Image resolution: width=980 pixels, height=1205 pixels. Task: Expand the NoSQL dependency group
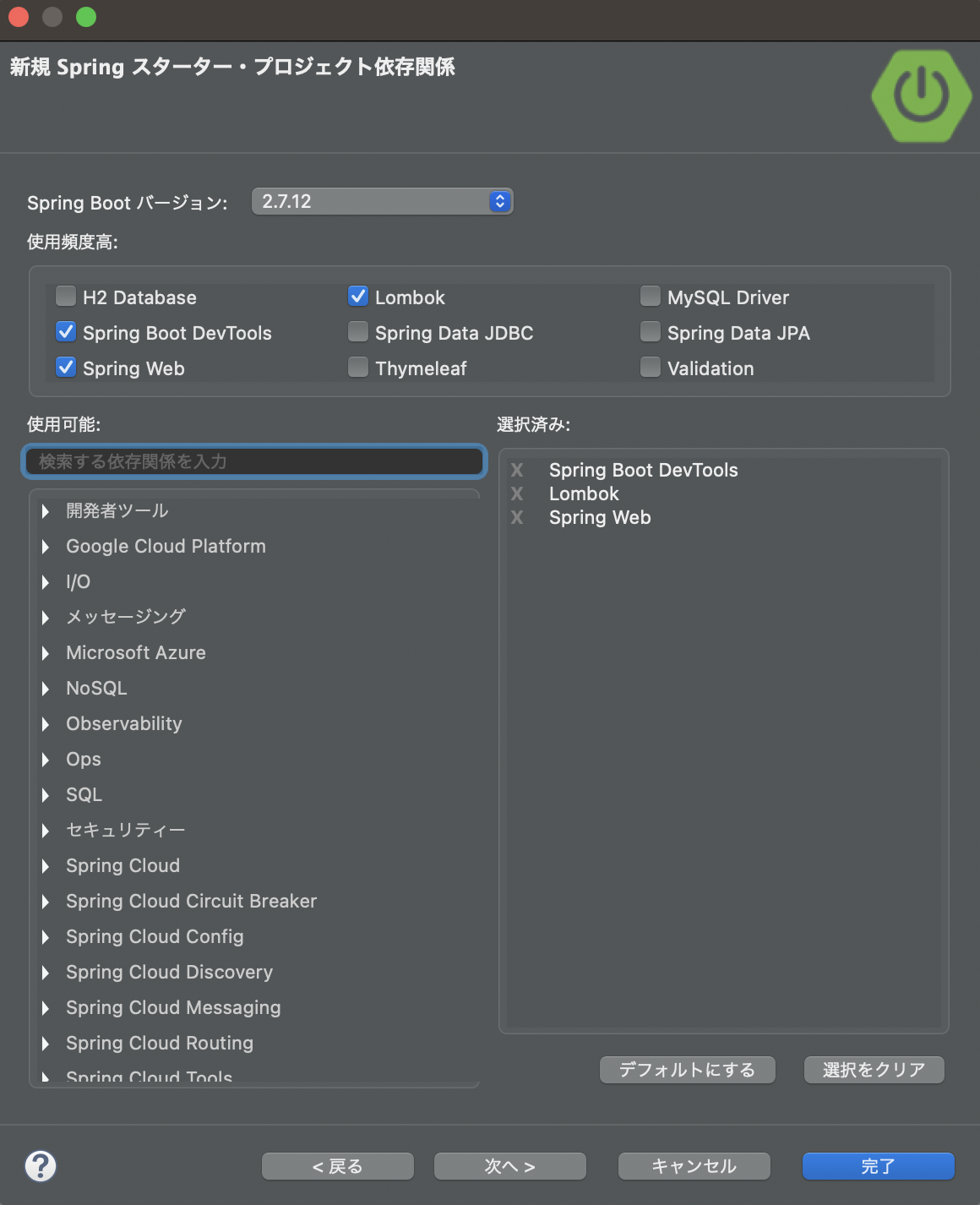pos(46,688)
